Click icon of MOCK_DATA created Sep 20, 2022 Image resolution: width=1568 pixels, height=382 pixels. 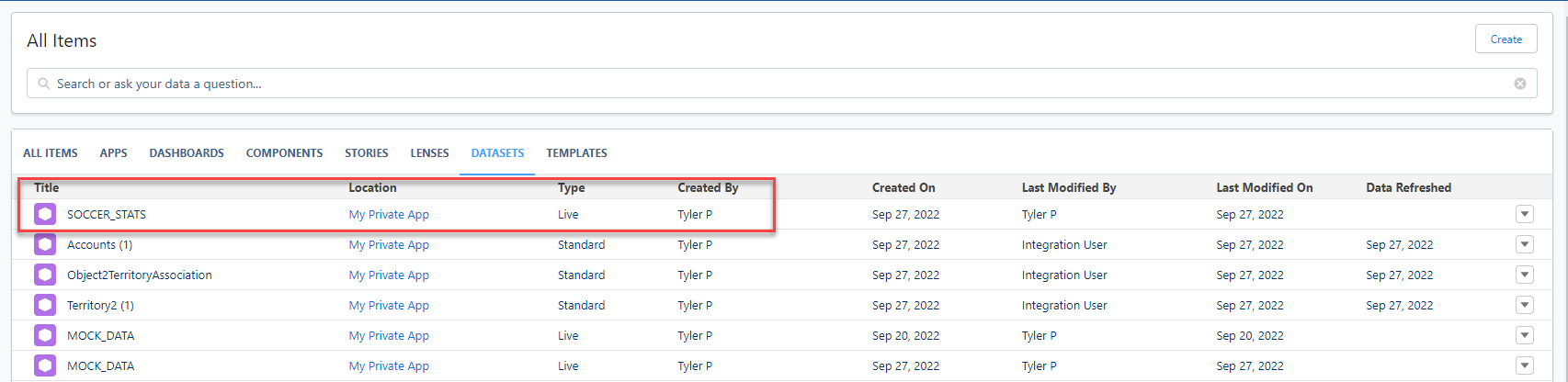[45, 336]
